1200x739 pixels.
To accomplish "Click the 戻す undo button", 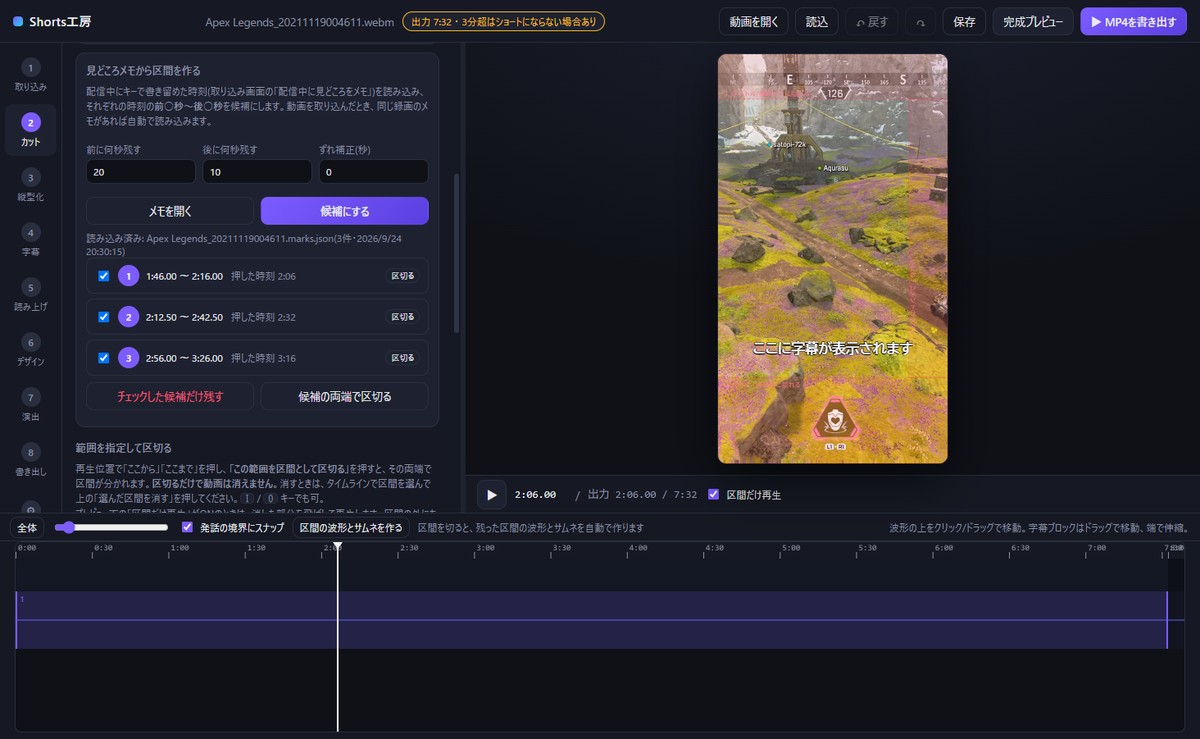I will click(871, 21).
